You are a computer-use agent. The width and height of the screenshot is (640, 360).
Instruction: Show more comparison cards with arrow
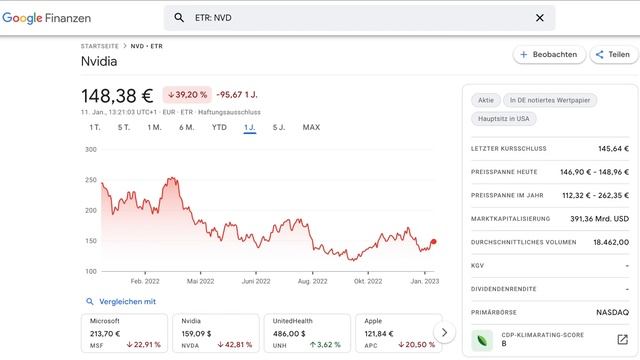click(444, 333)
